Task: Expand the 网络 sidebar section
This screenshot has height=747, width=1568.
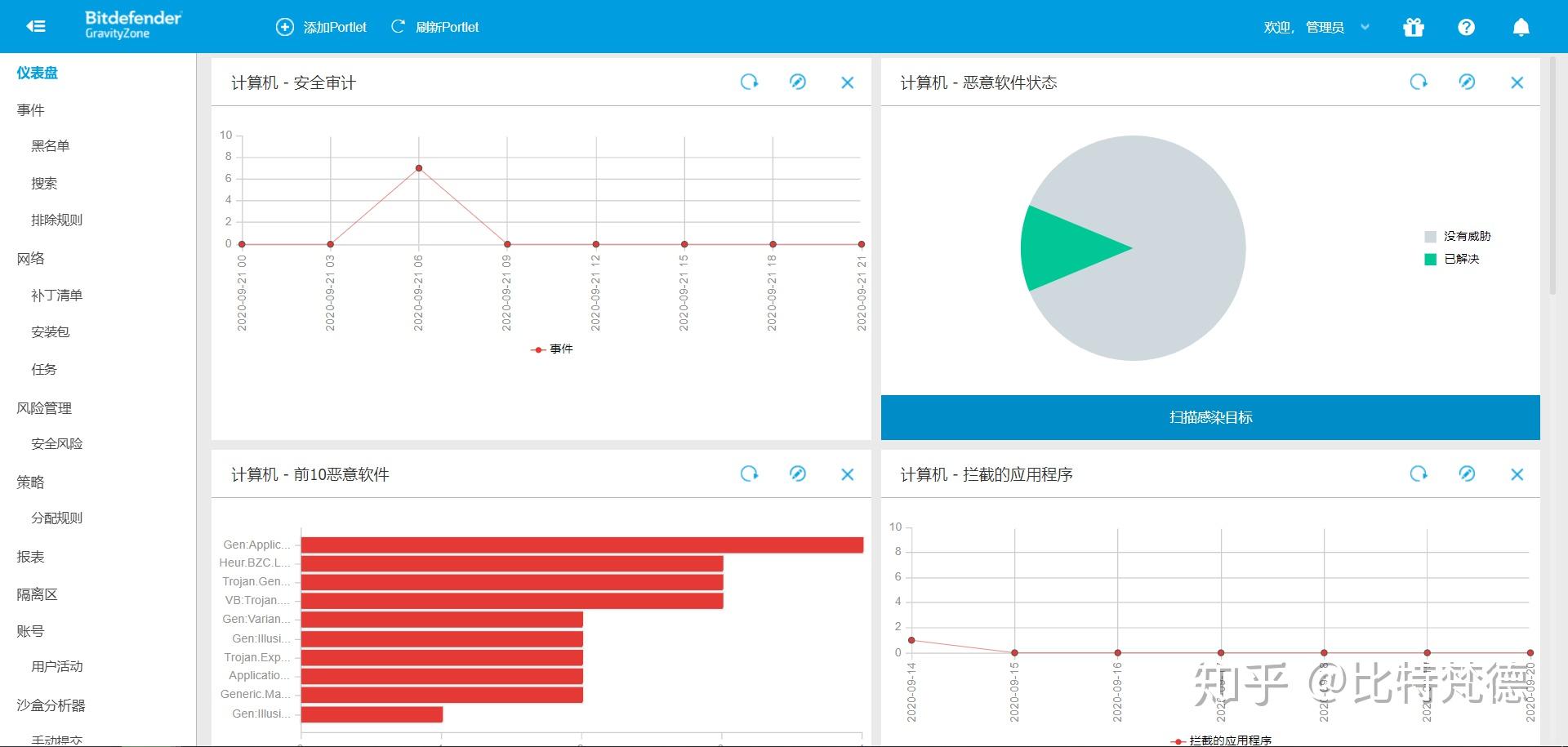Action: pos(31,258)
